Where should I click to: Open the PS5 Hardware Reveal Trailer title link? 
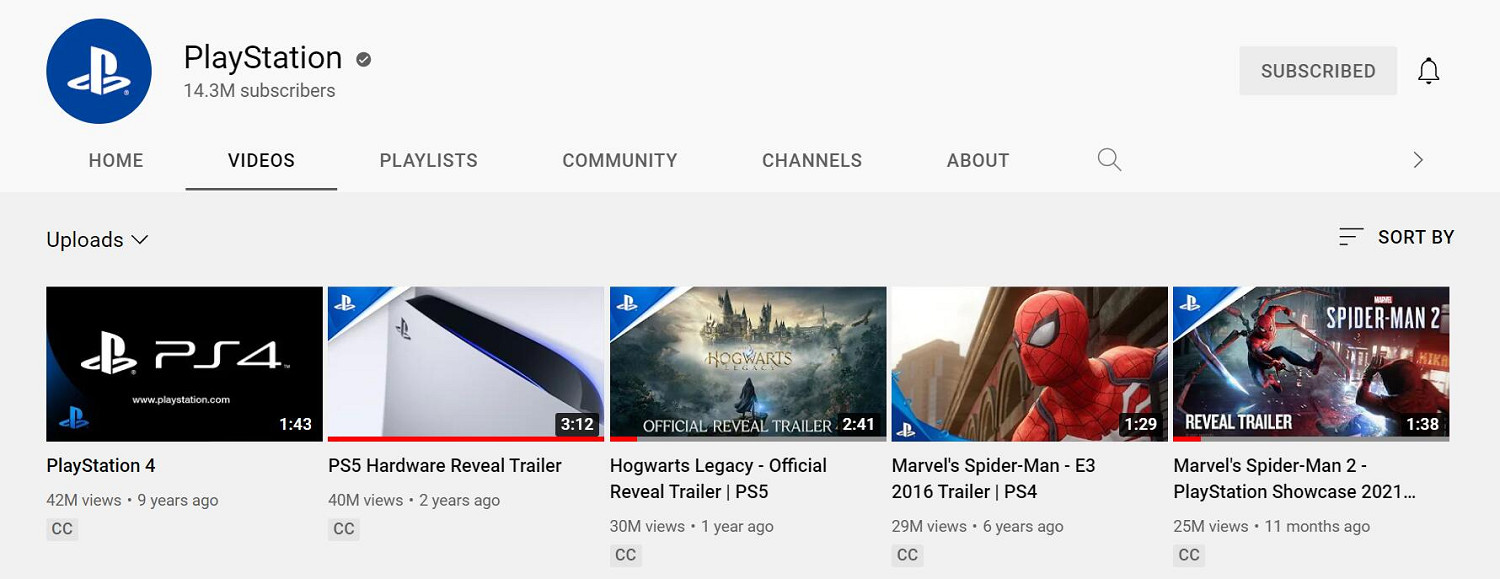445,466
